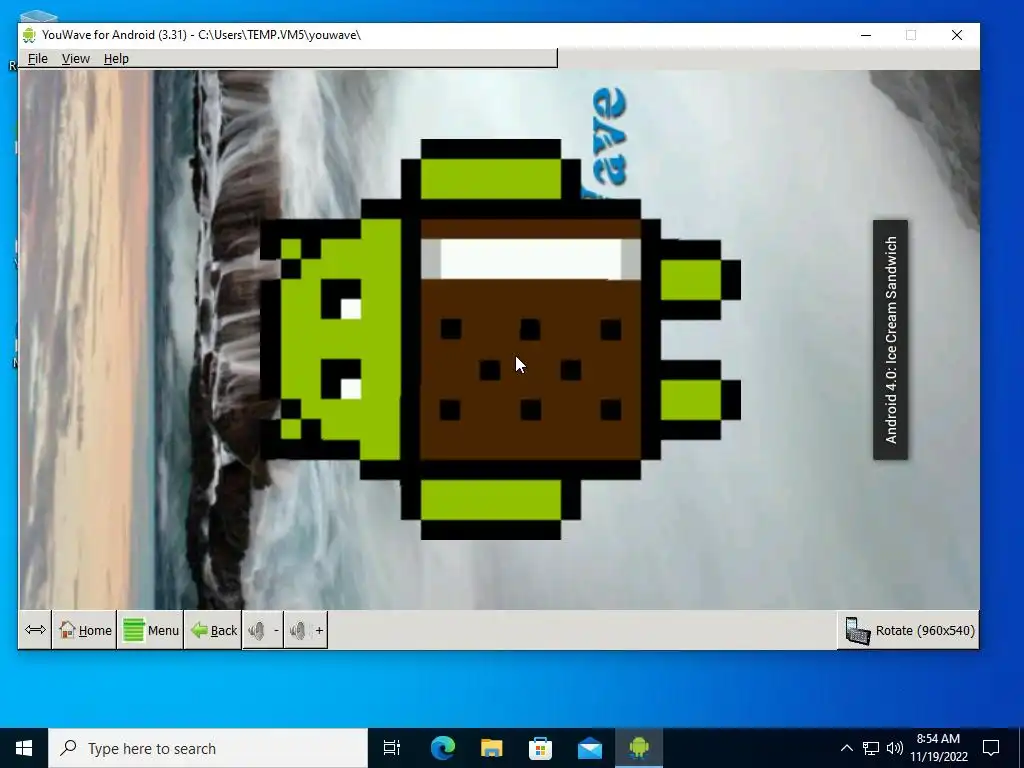
Task: Click the network icon in system tray
Action: [871, 748]
